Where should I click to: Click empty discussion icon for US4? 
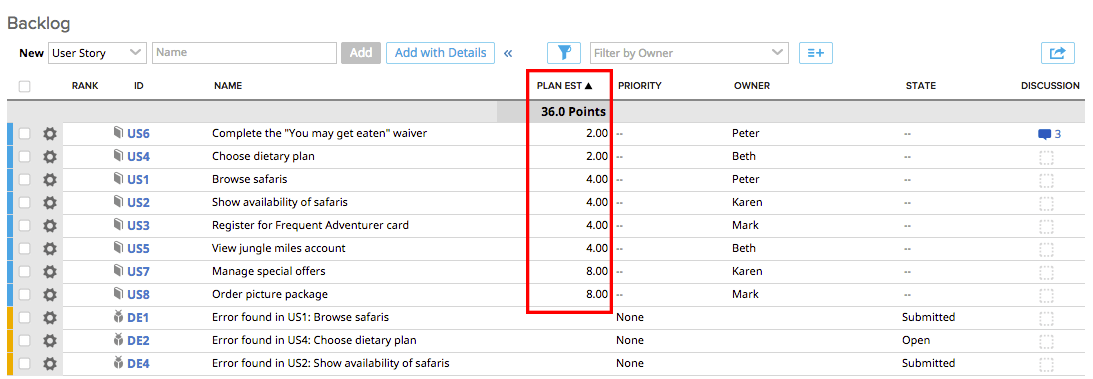[1046, 157]
